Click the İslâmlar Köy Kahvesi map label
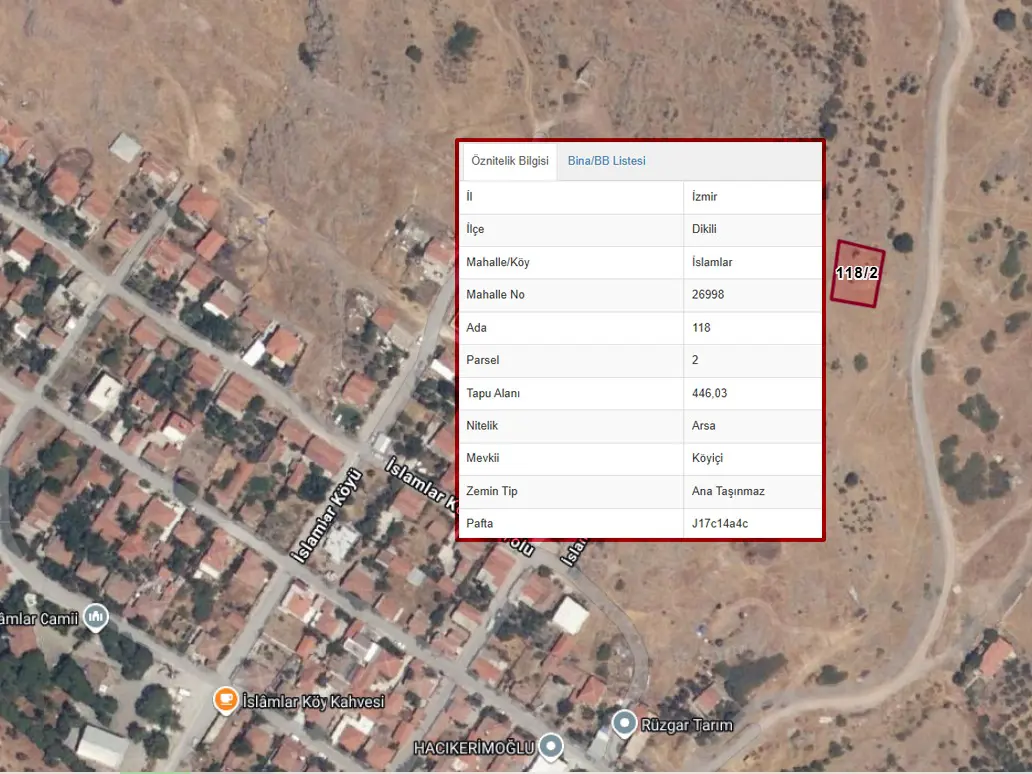The image size is (1032, 774). (x=313, y=702)
